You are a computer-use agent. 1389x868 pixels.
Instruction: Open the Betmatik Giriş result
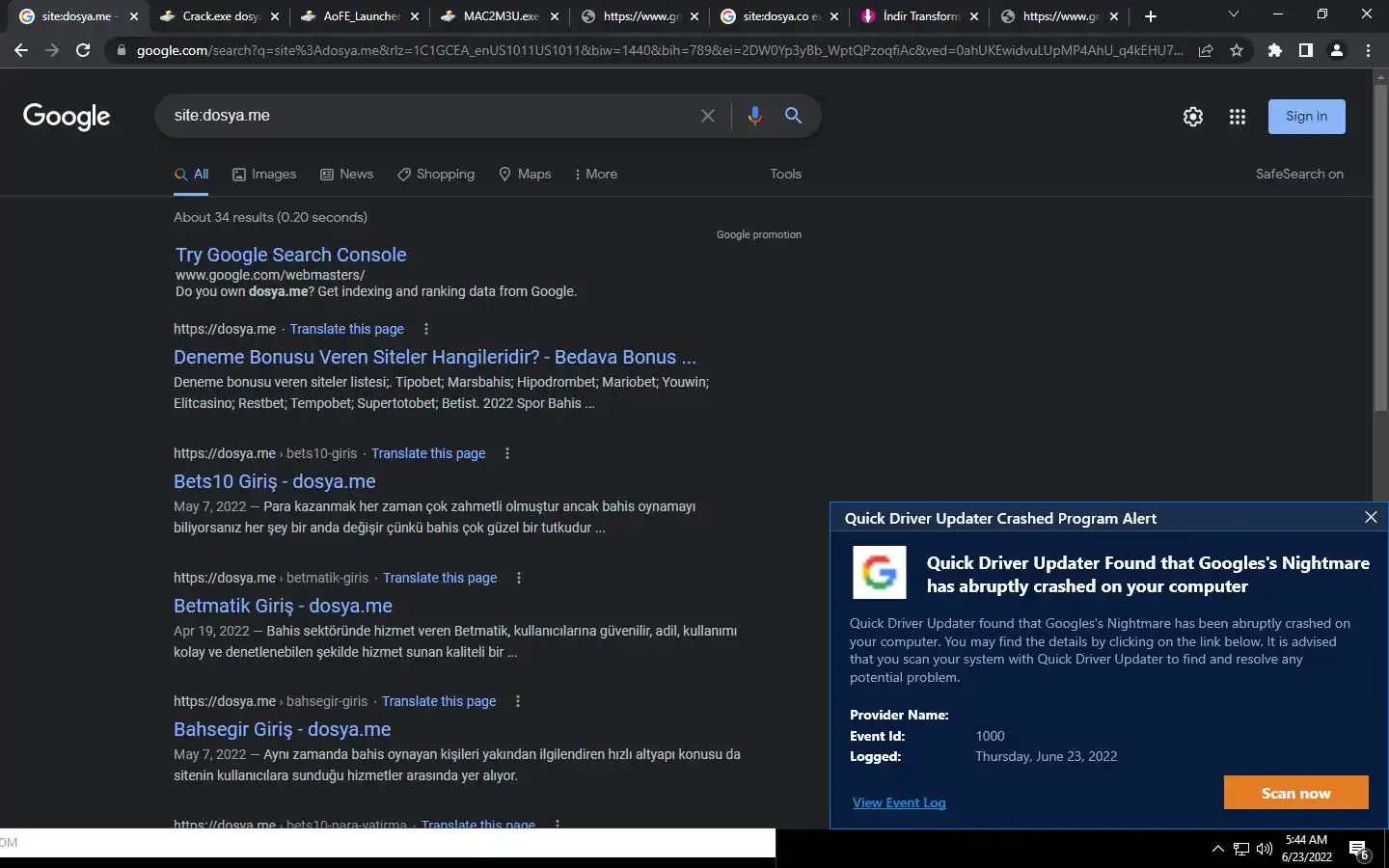pos(283,606)
